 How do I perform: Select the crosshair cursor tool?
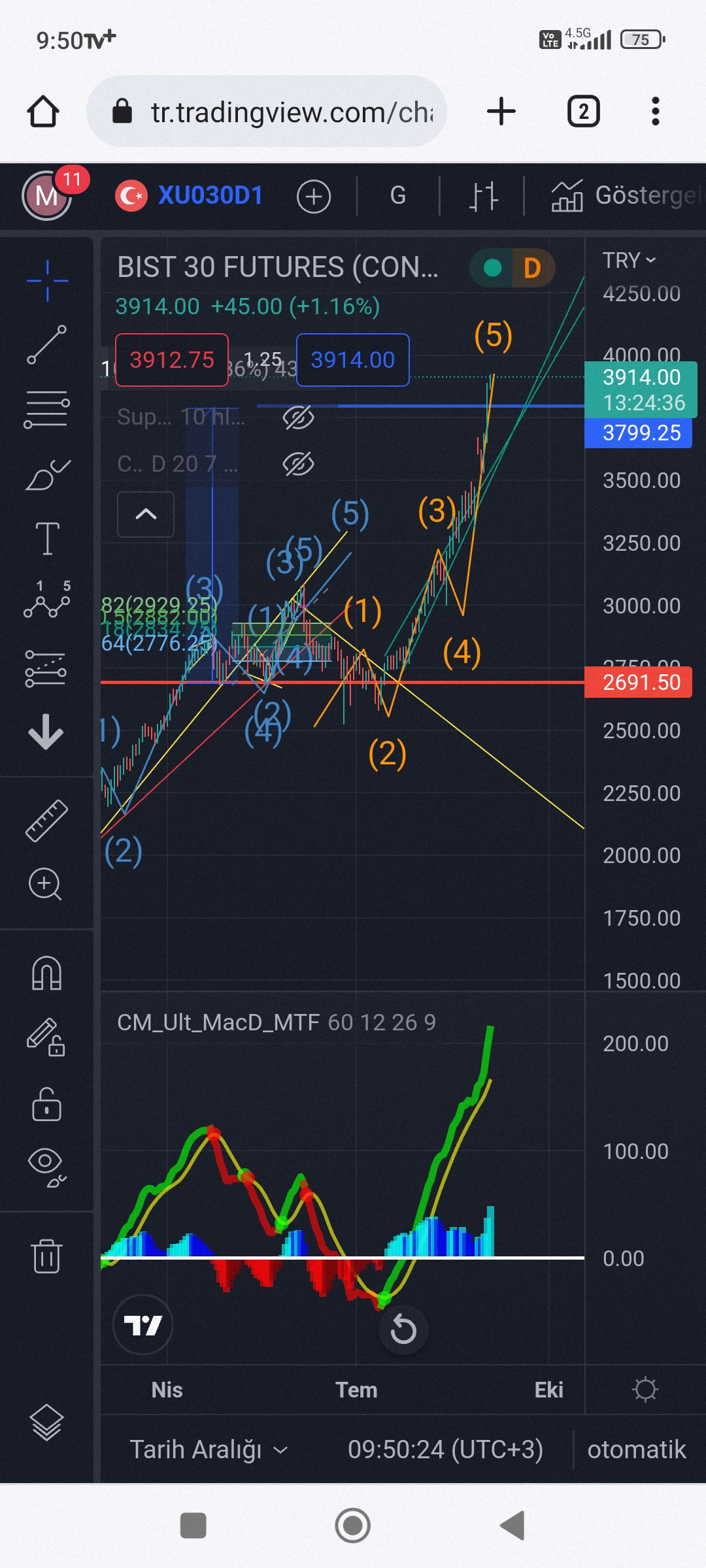click(x=47, y=281)
